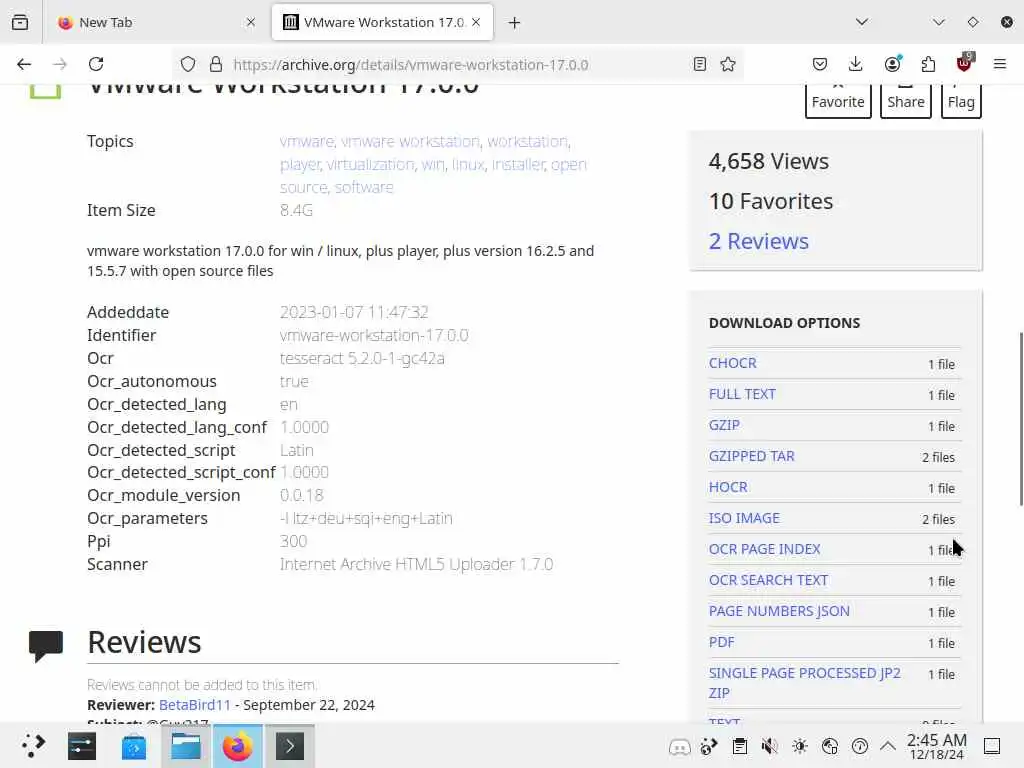Screen dimensions: 1024x768
Task: Open the vmware workstation topic link
Action: pos(410,142)
